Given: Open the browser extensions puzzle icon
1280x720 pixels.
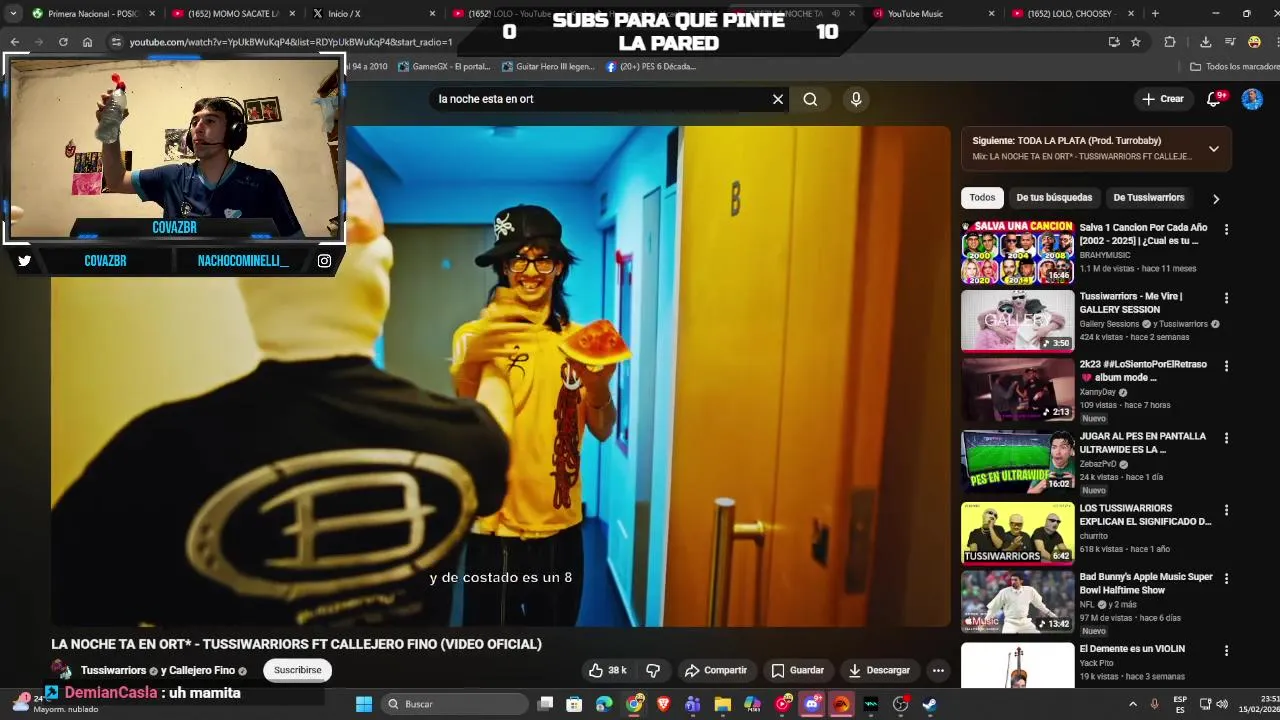Looking at the screenshot, I should coord(1170,42).
